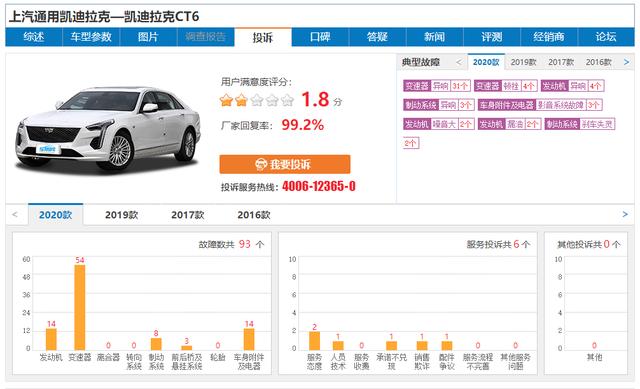Click the 服务流程不完善 axis label
Viewport: 640px width, 389px height.
[478, 362]
